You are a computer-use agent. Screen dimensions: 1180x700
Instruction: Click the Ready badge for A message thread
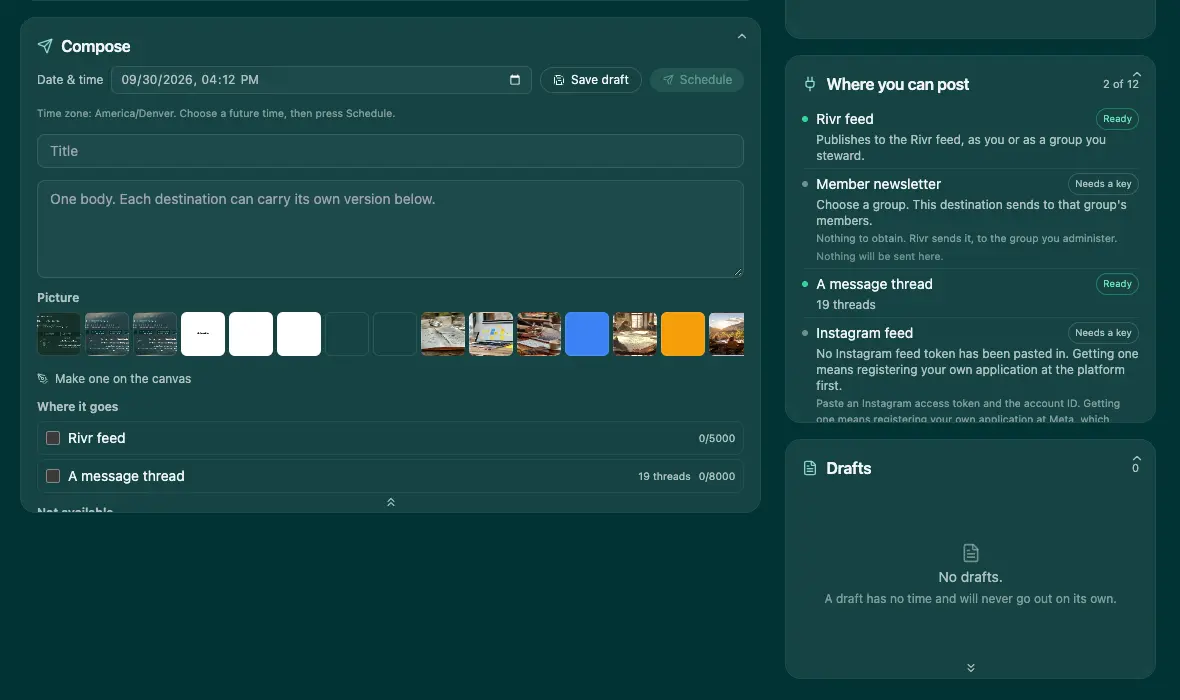coord(1117,284)
